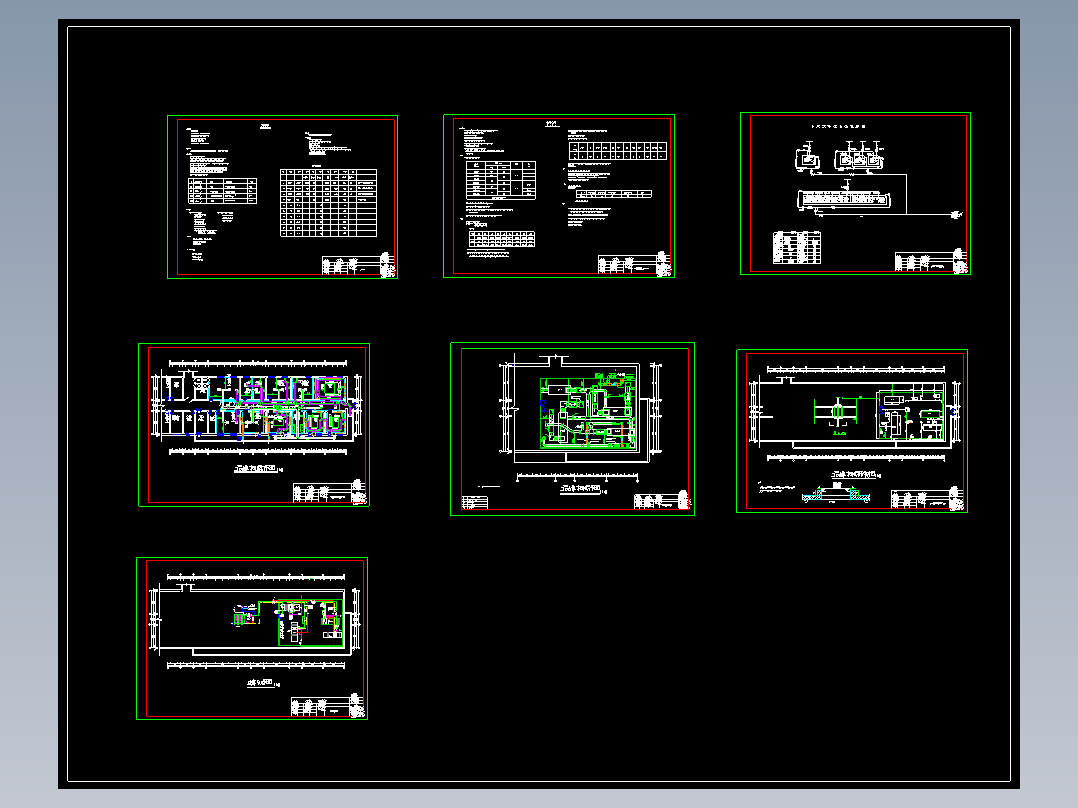Click the tall eleven-row schedule table
The width and height of the screenshot is (1078, 808).
[x=329, y=203]
